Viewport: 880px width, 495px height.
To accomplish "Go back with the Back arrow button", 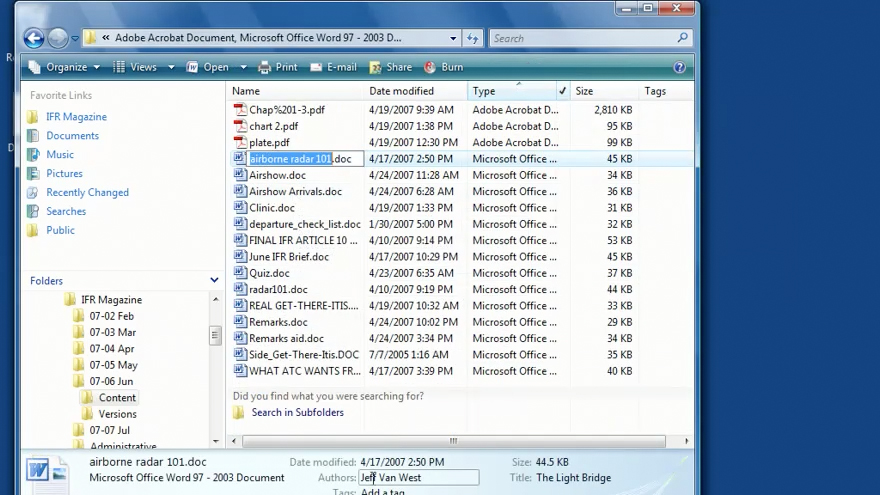I will pos(34,38).
